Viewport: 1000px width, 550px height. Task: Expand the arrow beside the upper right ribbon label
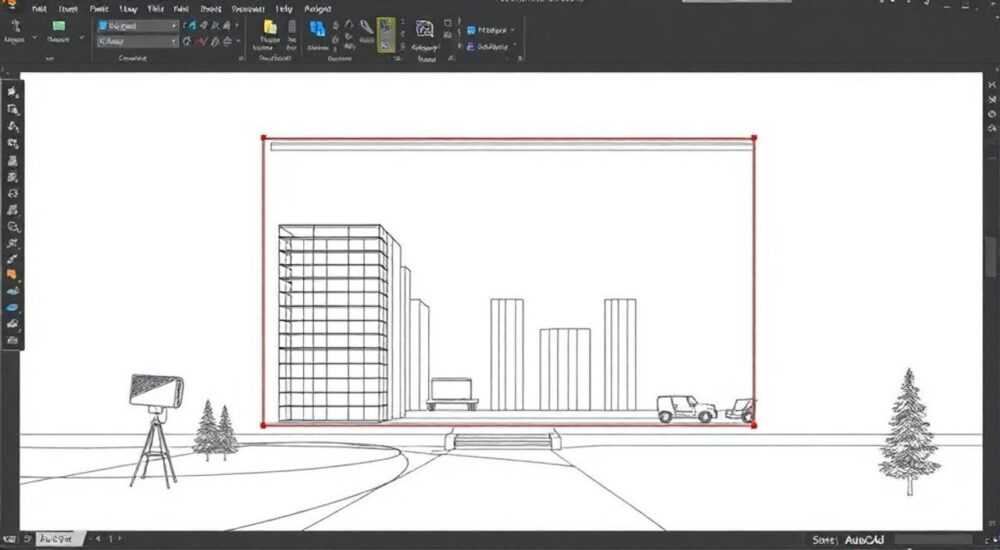coord(513,30)
